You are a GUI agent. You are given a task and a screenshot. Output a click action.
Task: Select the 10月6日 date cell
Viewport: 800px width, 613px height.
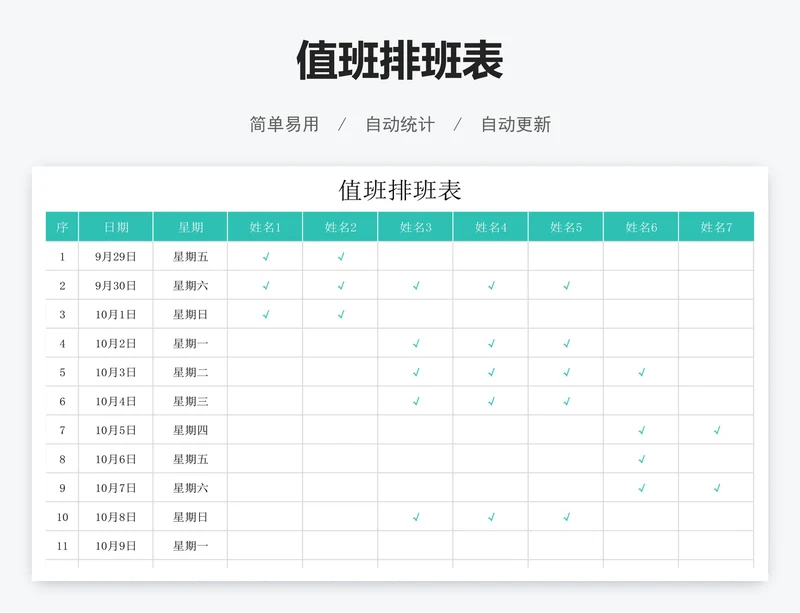pyautogui.click(x=116, y=459)
